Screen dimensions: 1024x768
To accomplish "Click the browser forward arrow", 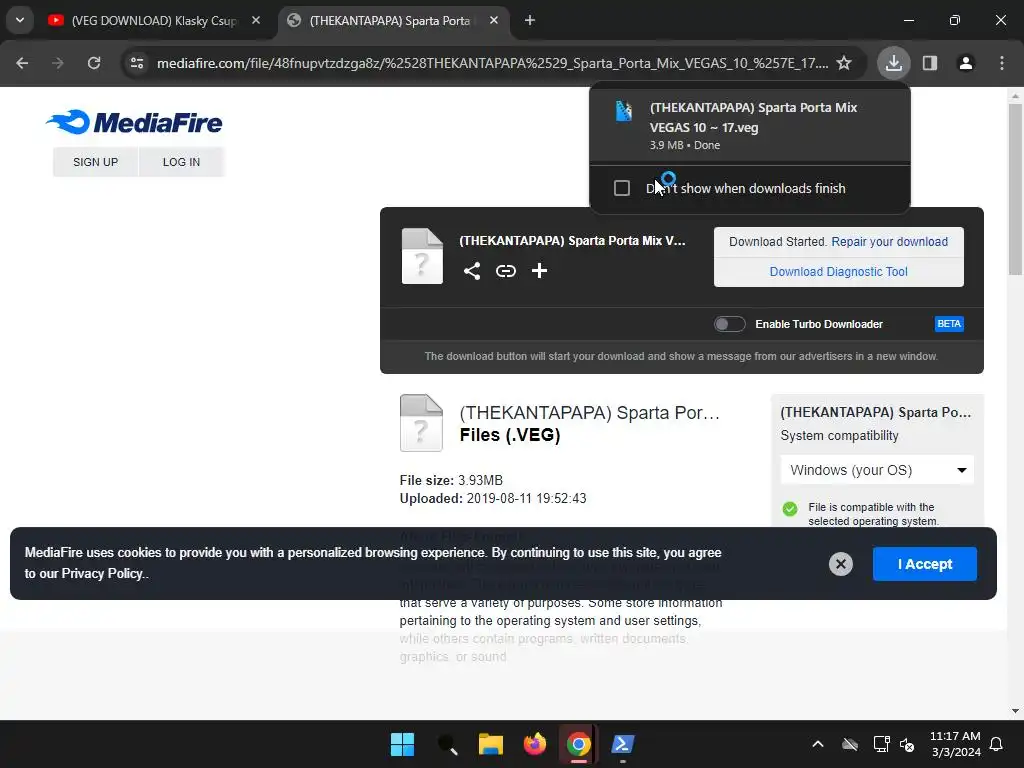I will [x=57, y=63].
